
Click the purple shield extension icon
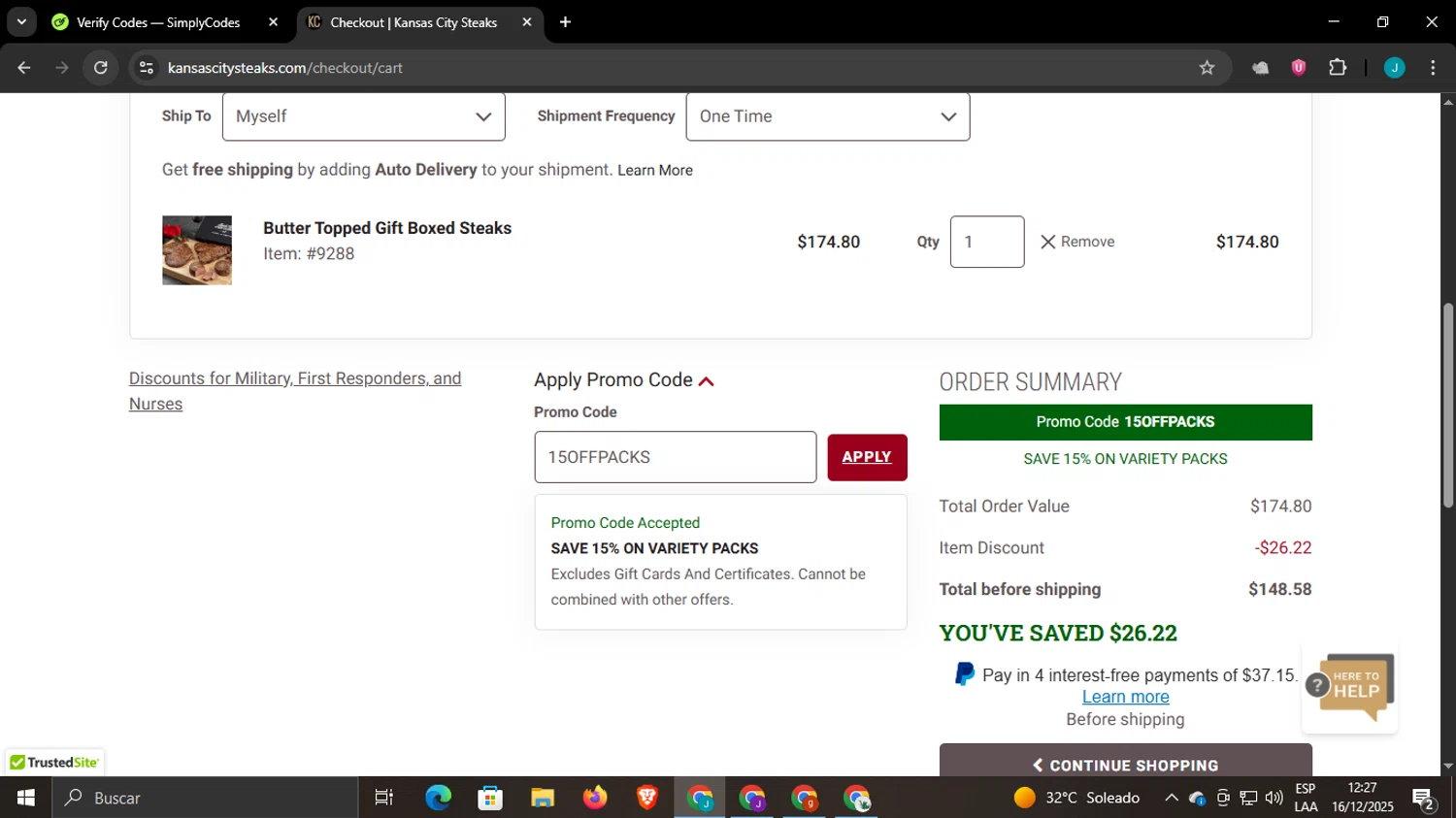[x=1299, y=68]
